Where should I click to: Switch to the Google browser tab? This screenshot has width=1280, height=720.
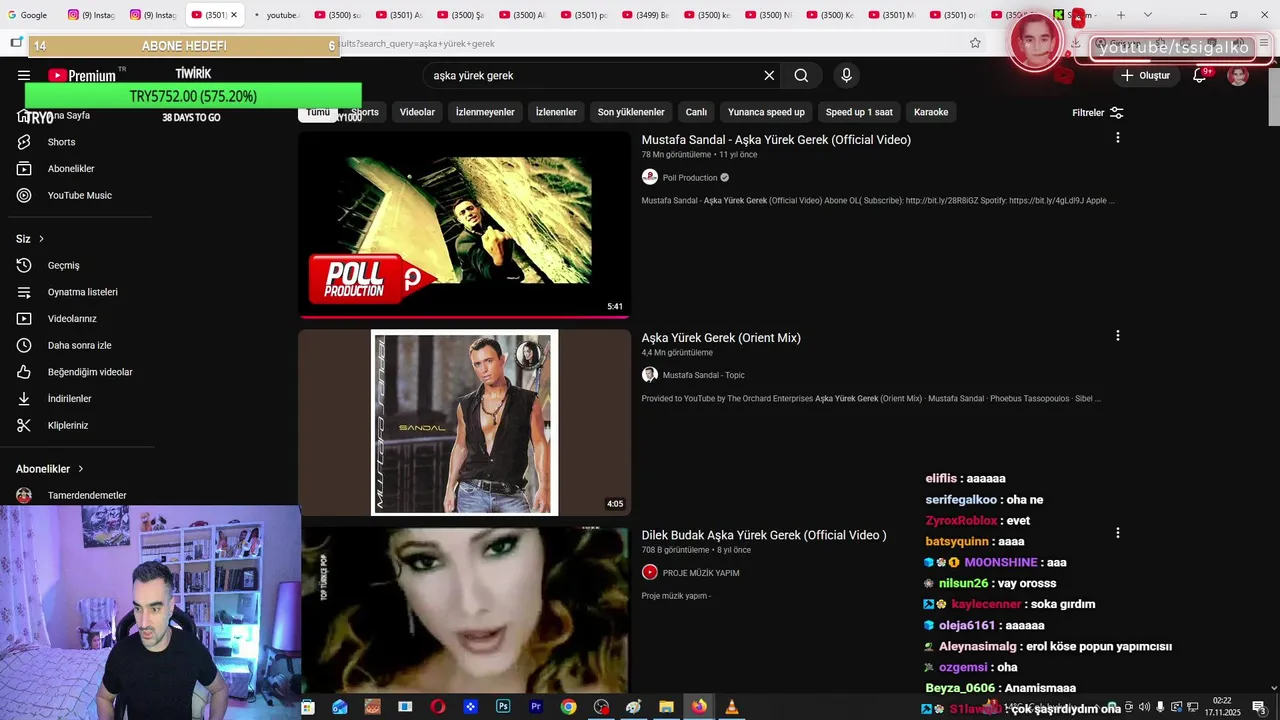[28, 15]
